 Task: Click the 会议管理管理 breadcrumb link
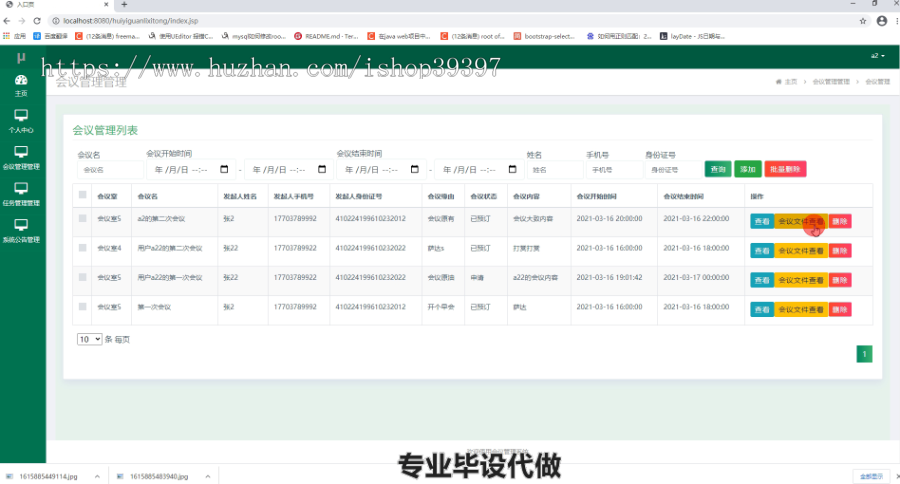pos(831,82)
